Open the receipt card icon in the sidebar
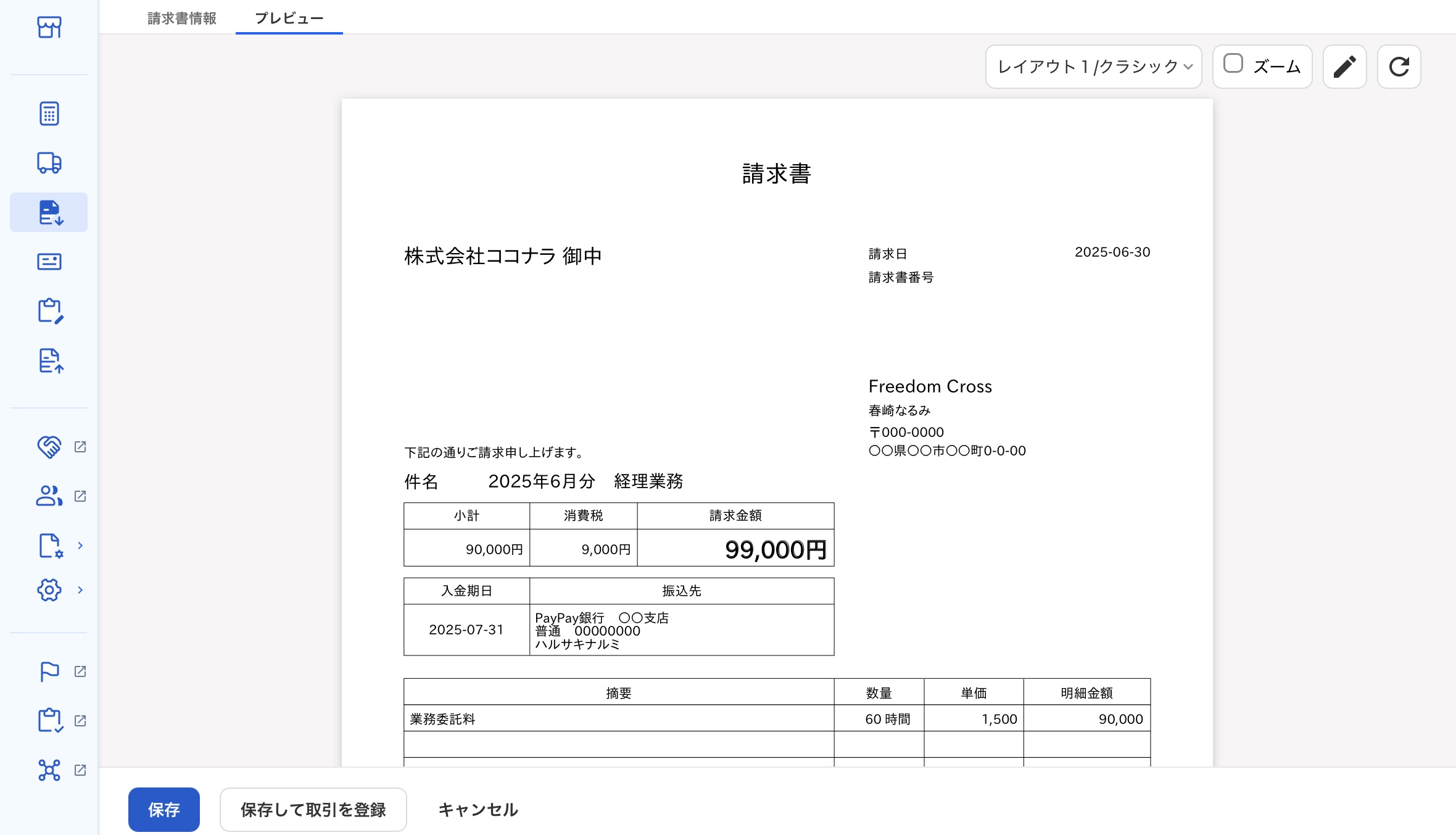This screenshot has height=835, width=1456. (49, 262)
